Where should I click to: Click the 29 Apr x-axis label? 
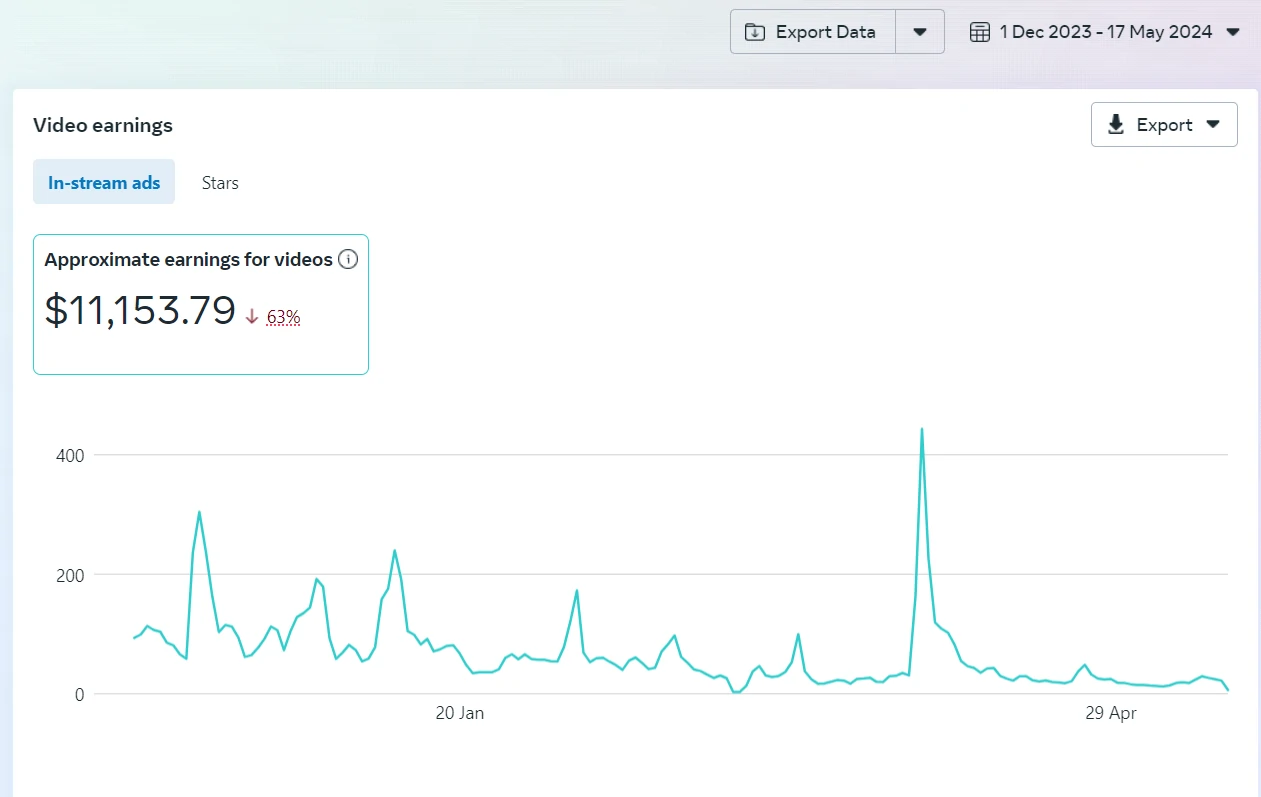(1111, 713)
